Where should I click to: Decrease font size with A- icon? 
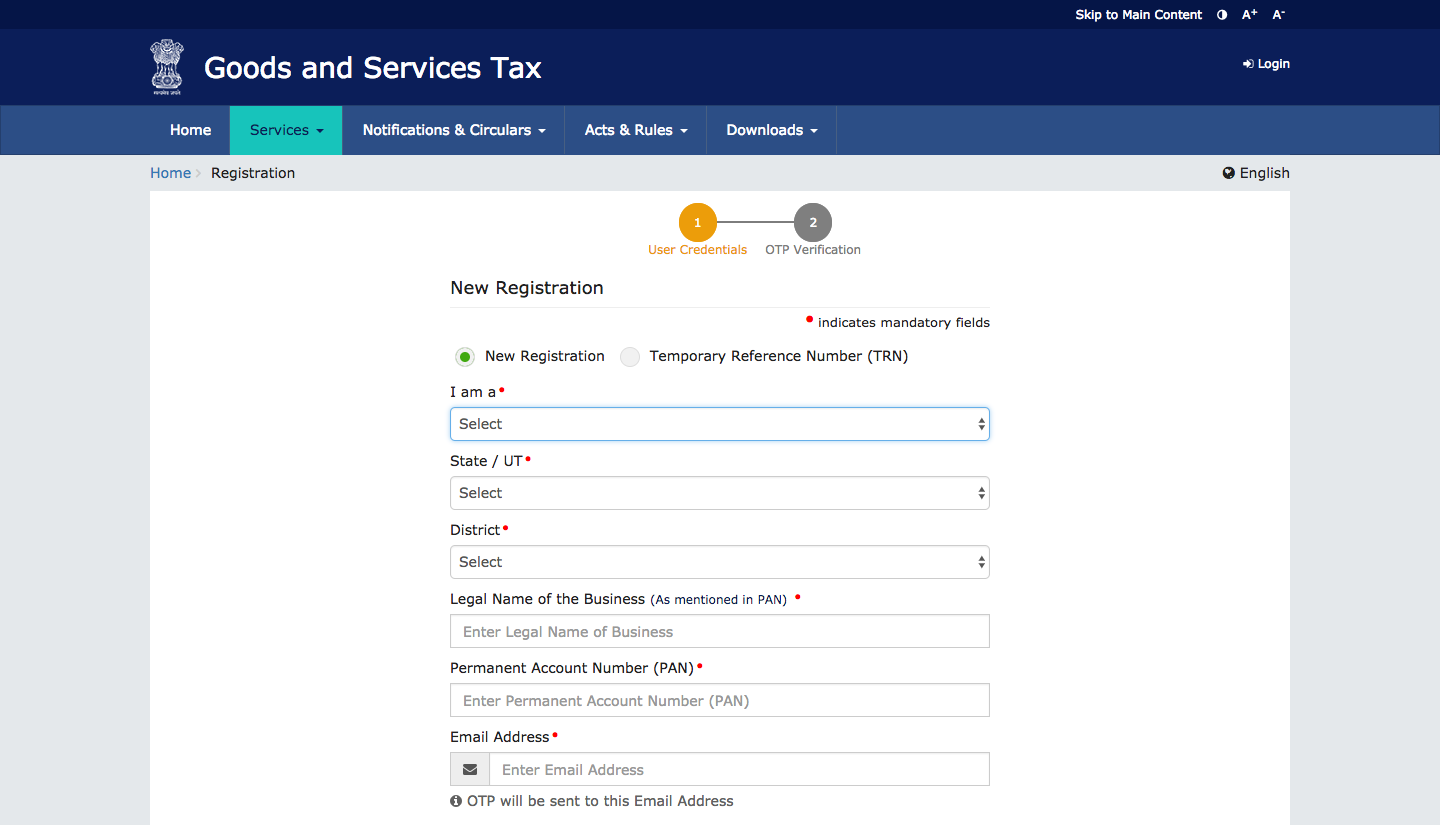point(1278,15)
